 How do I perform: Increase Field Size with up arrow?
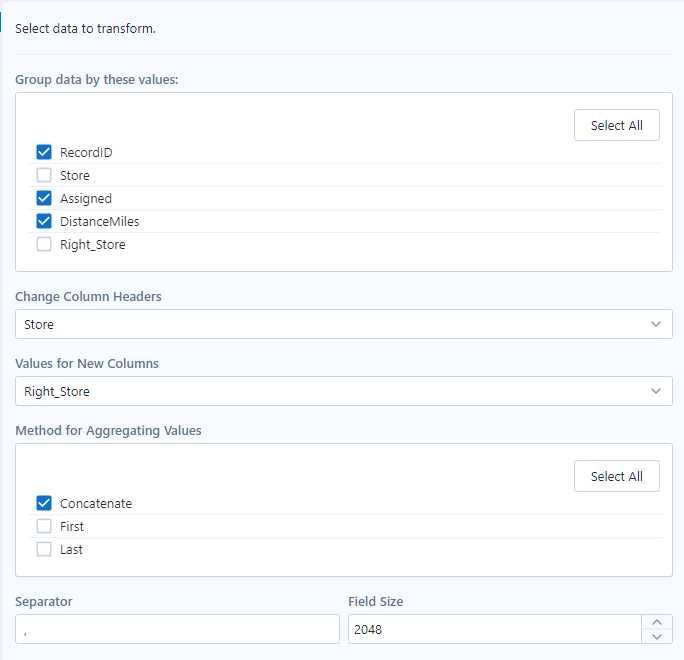pos(657,622)
